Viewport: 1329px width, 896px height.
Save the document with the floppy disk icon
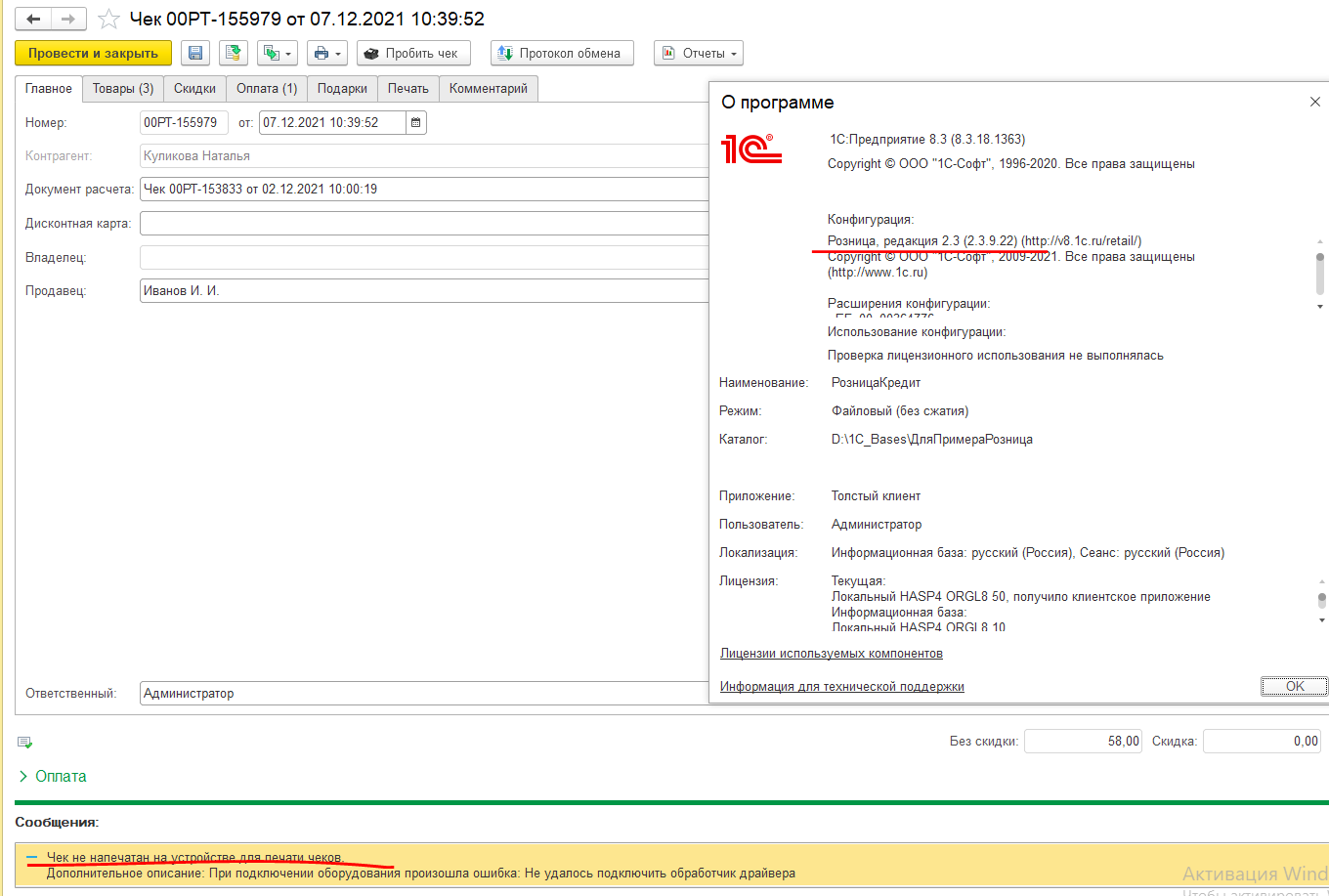click(x=195, y=53)
